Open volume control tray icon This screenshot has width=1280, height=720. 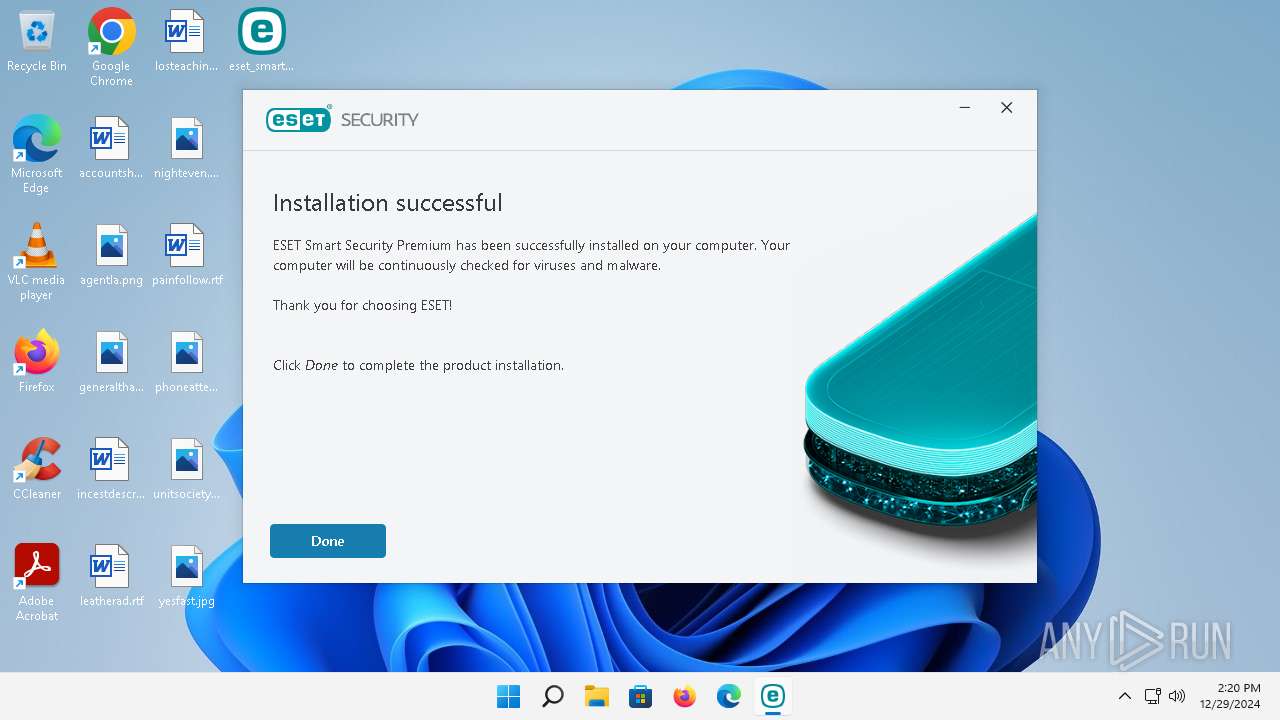tap(1177, 696)
